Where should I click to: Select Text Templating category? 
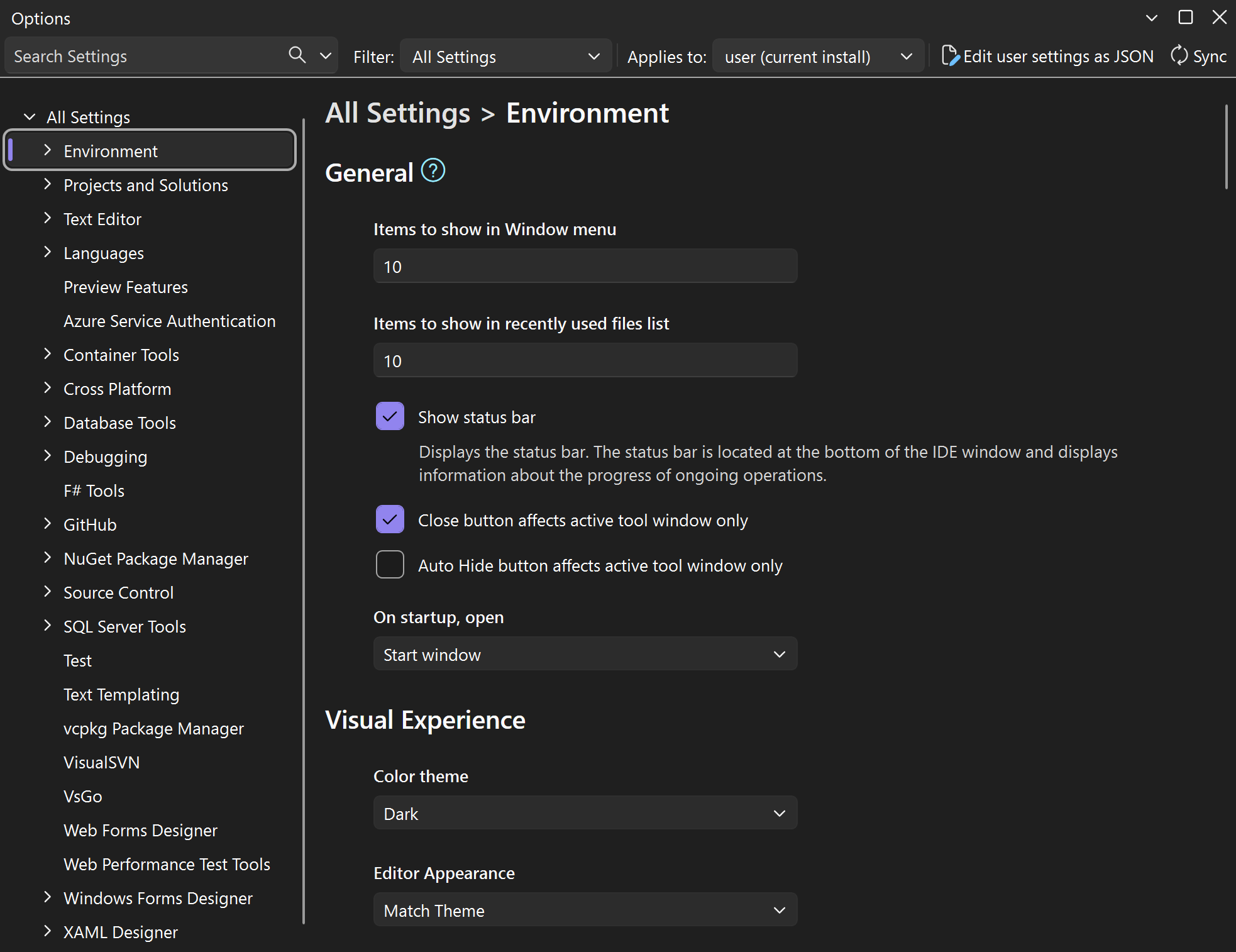click(x=121, y=695)
